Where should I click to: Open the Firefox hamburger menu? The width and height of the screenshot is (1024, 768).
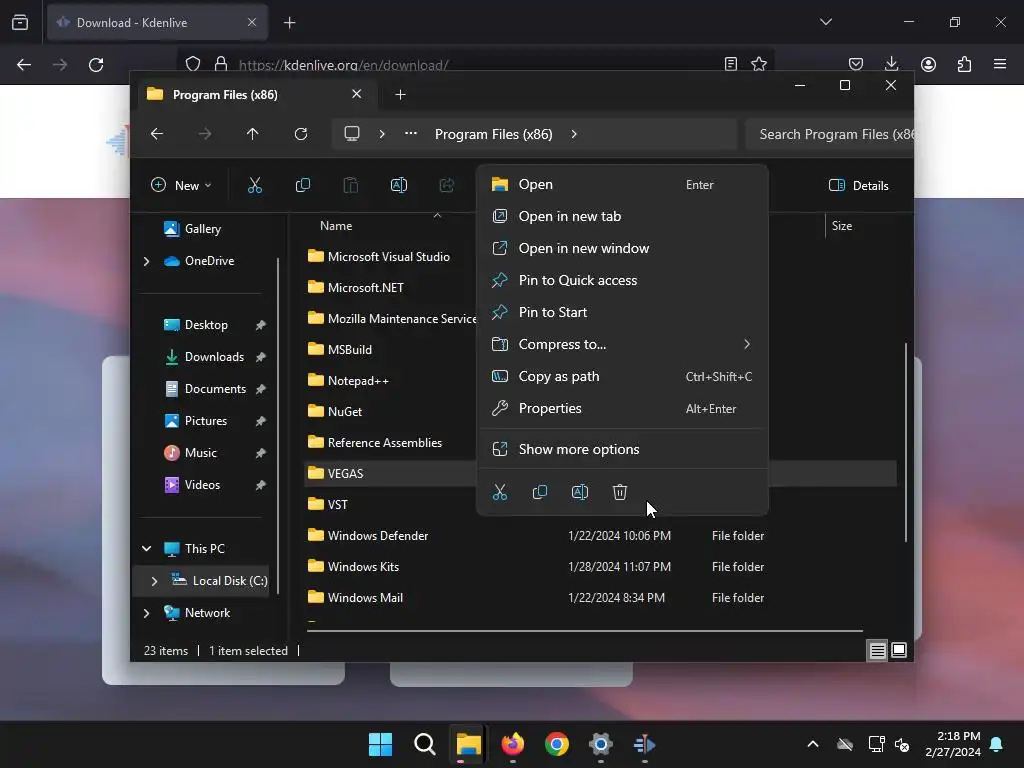1000,64
